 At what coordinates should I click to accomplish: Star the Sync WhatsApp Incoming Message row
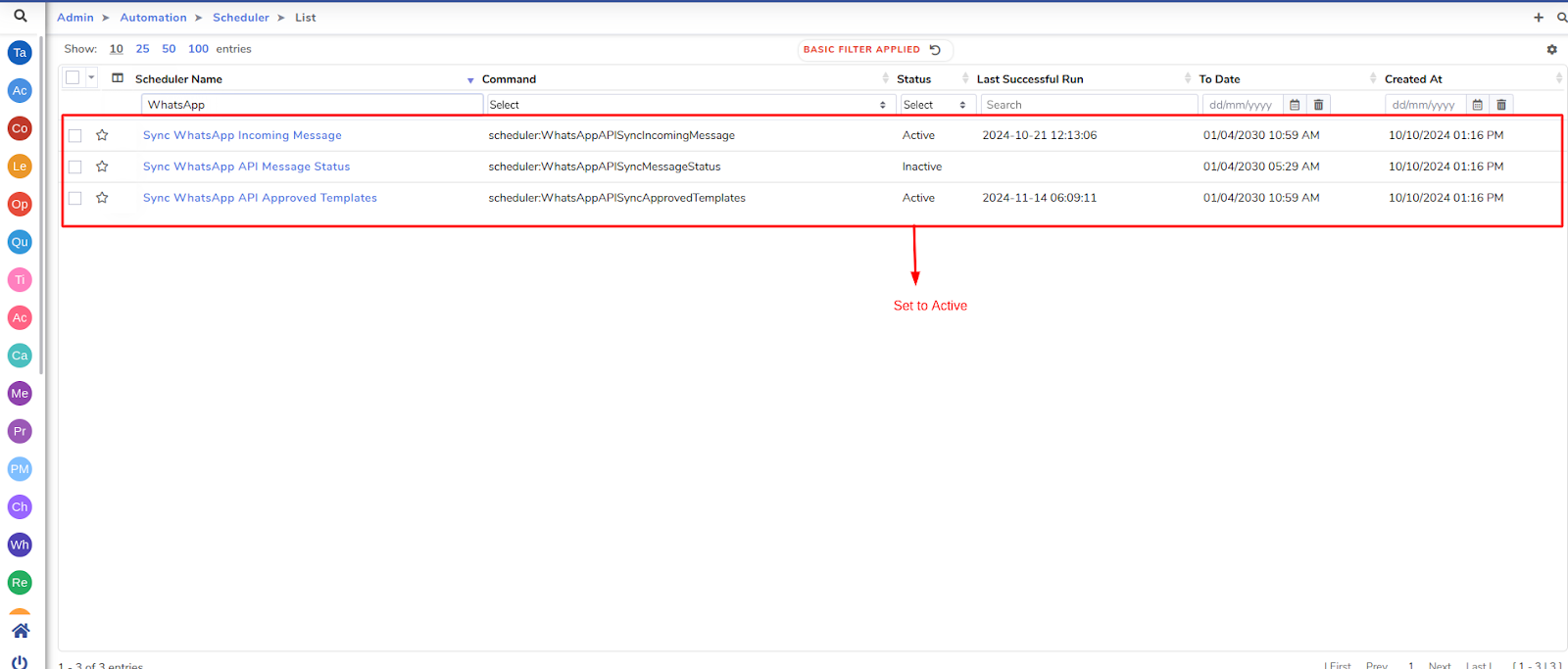pos(102,135)
